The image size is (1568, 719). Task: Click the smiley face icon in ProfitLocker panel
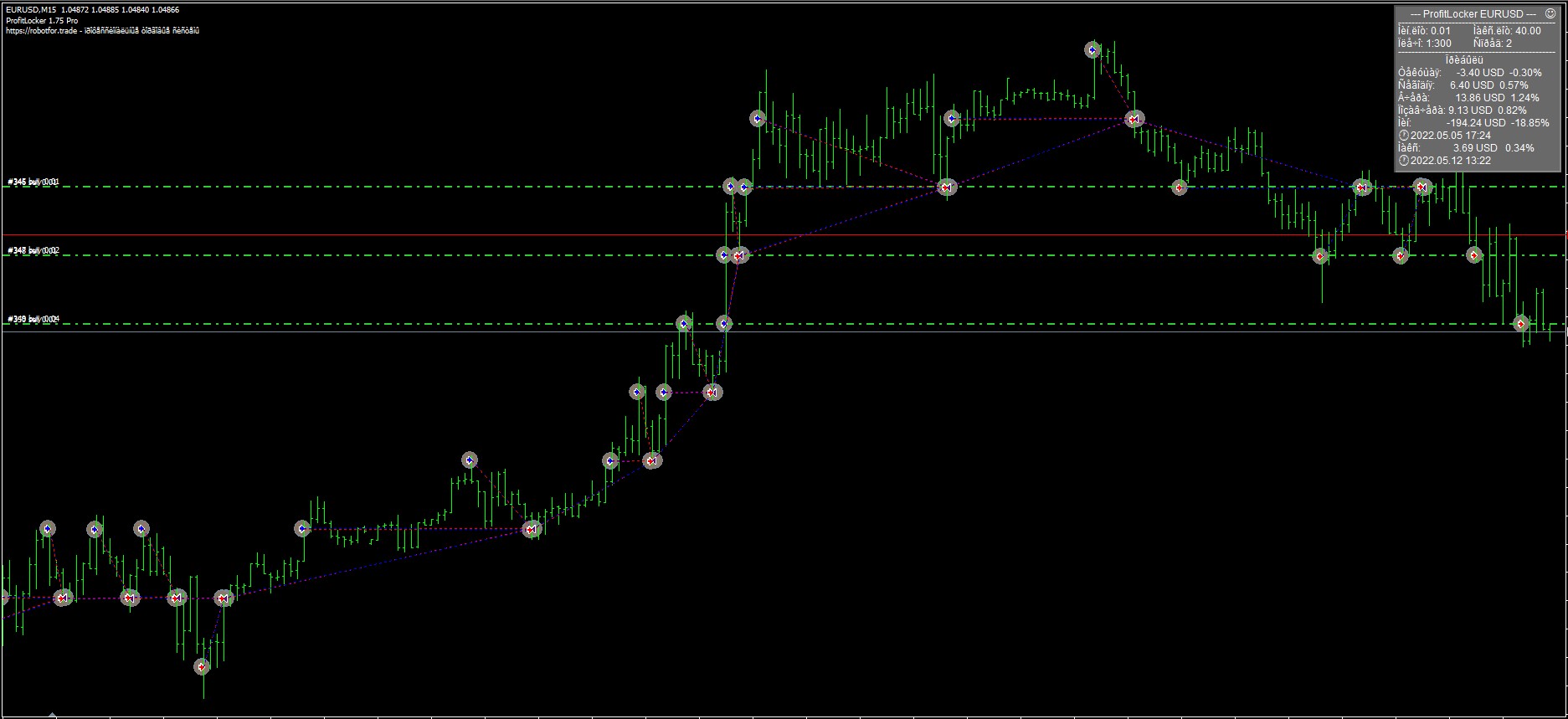pos(1550,14)
